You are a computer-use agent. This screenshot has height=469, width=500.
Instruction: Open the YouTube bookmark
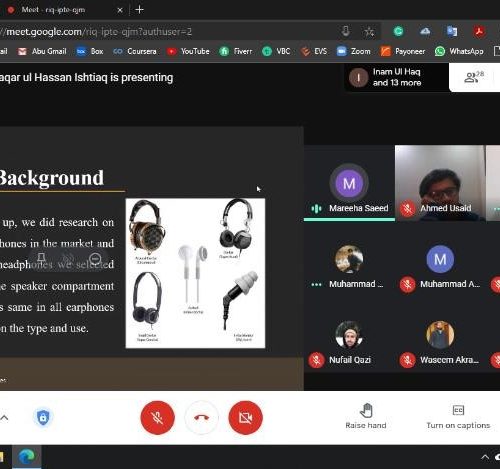pyautogui.click(x=188, y=51)
